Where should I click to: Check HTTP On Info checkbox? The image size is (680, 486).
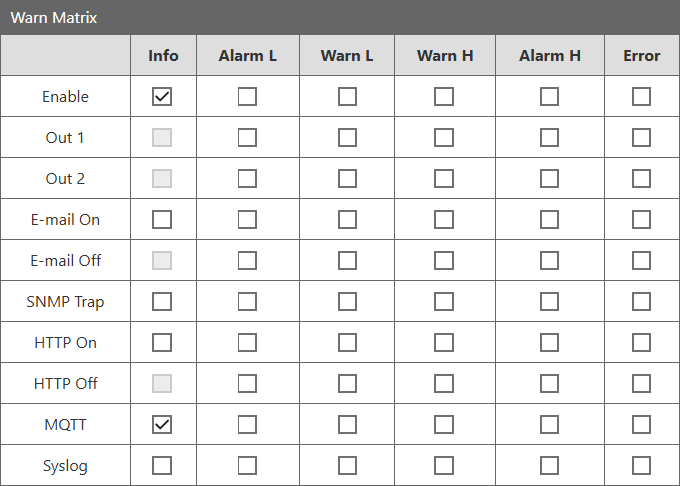tap(162, 343)
